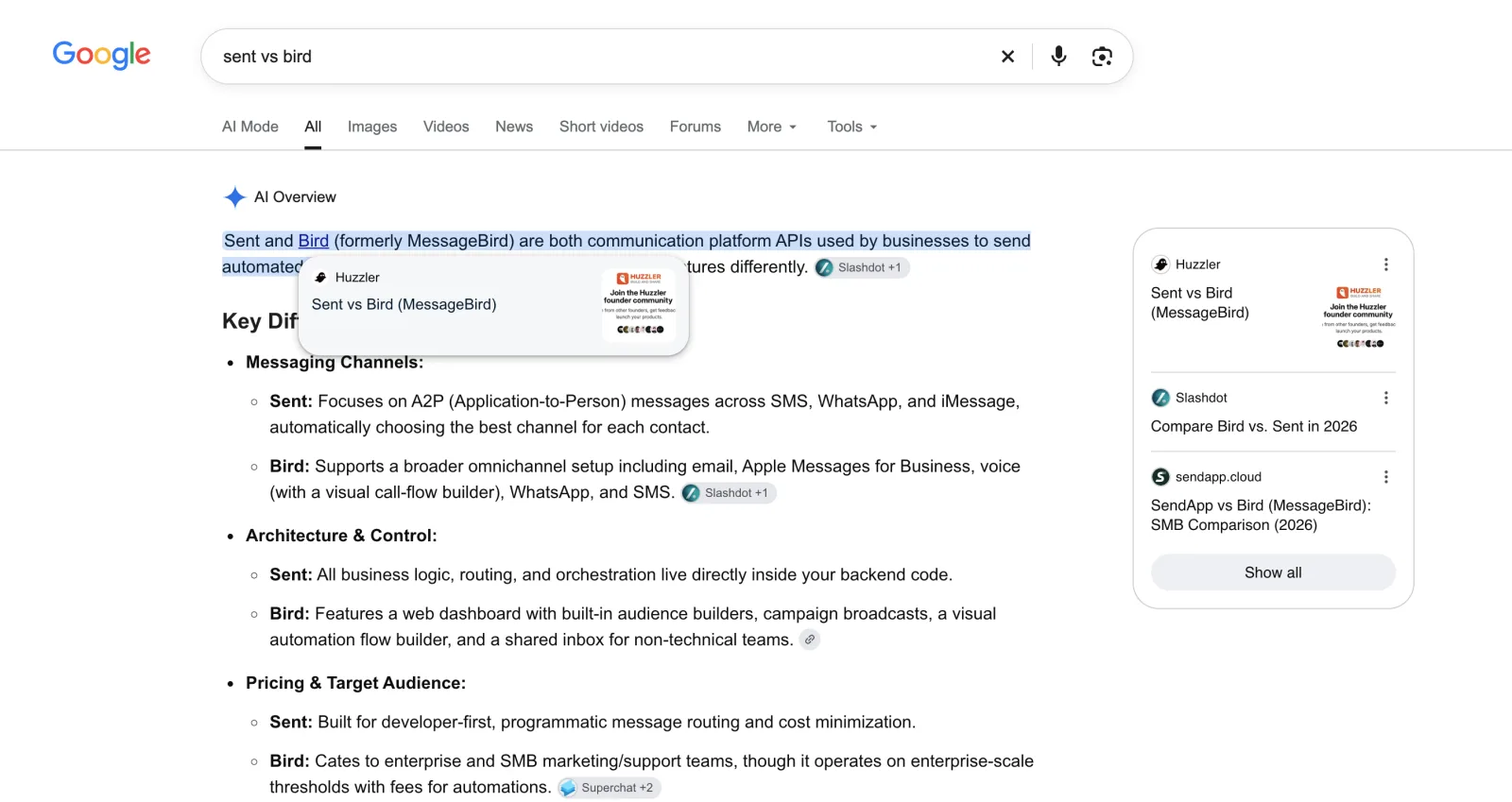The height and width of the screenshot is (802, 1512).
Task: Open sendapp.cloud card options menu
Action: pos(1385,477)
